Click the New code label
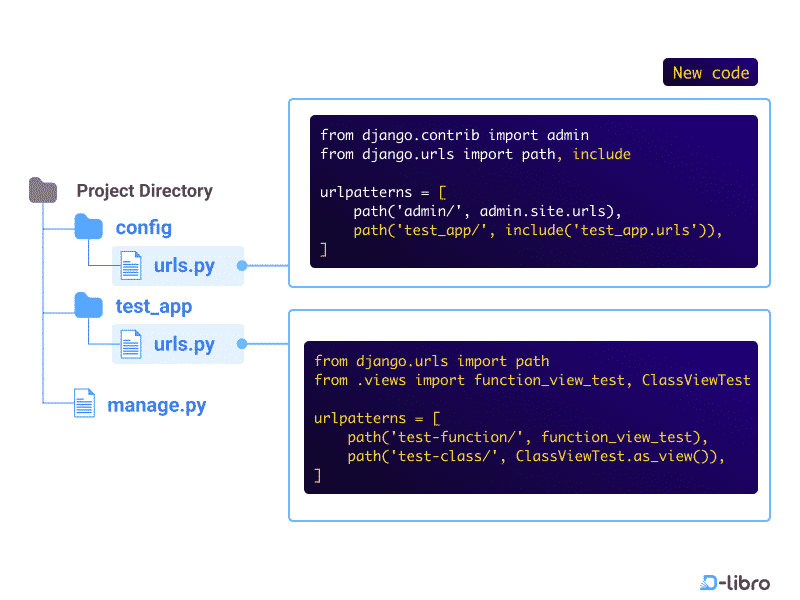This screenshot has height=600, width=800. pyautogui.click(x=710, y=72)
